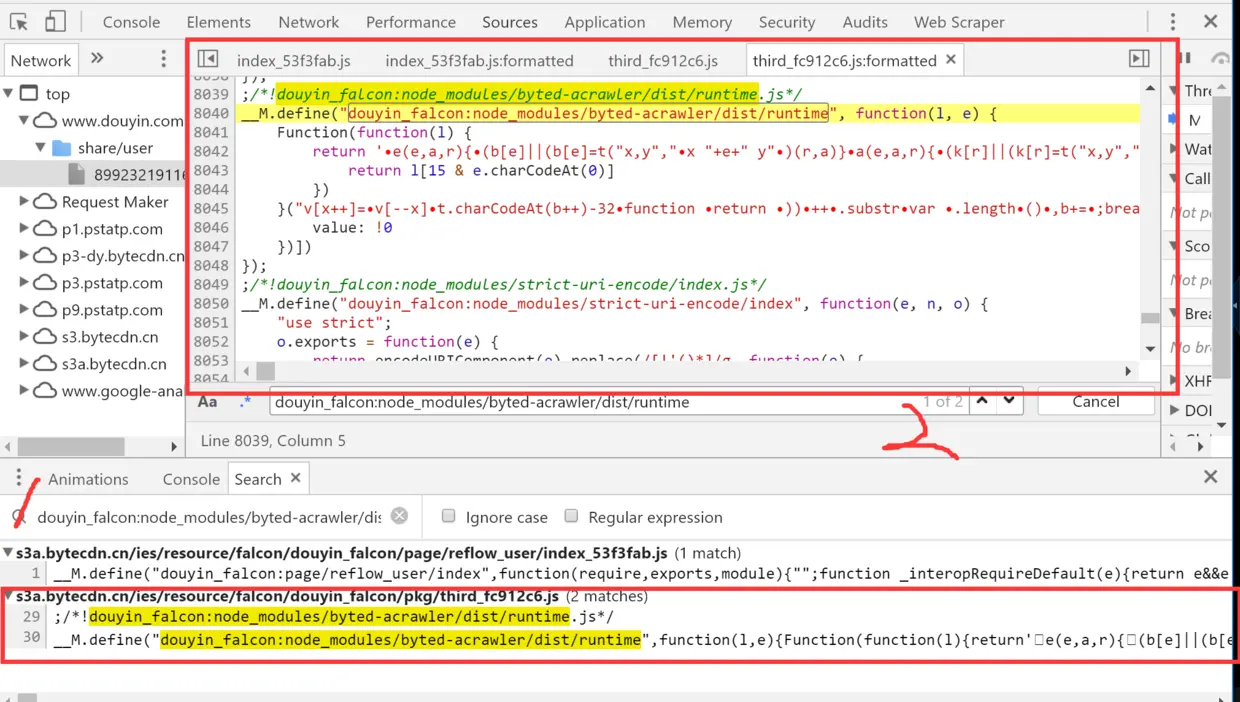This screenshot has width=1240, height=702.
Task: Click the top frame icon in tree
Action: [x=31, y=94]
